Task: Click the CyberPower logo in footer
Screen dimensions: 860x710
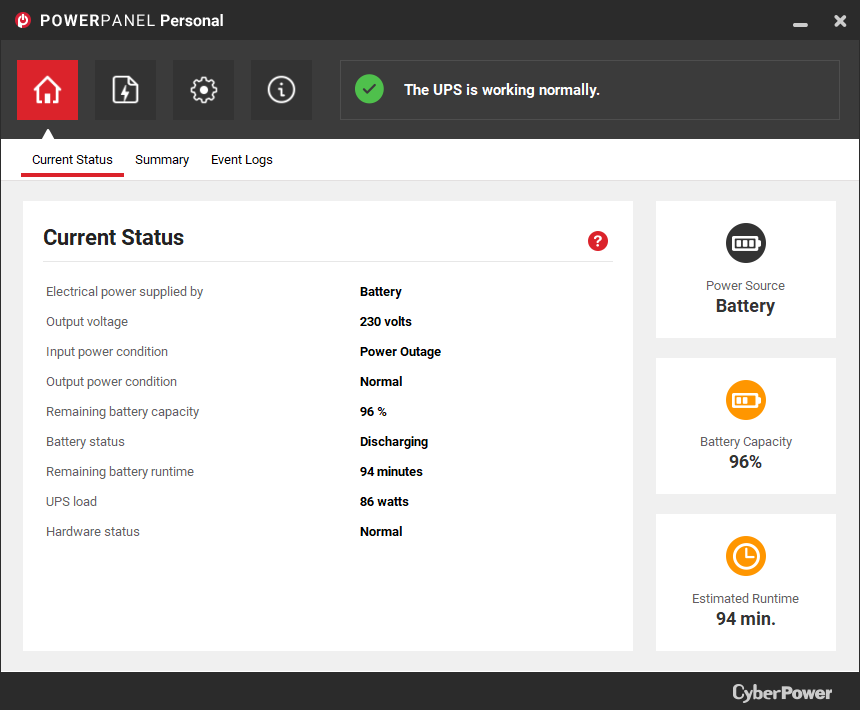Action: click(782, 692)
